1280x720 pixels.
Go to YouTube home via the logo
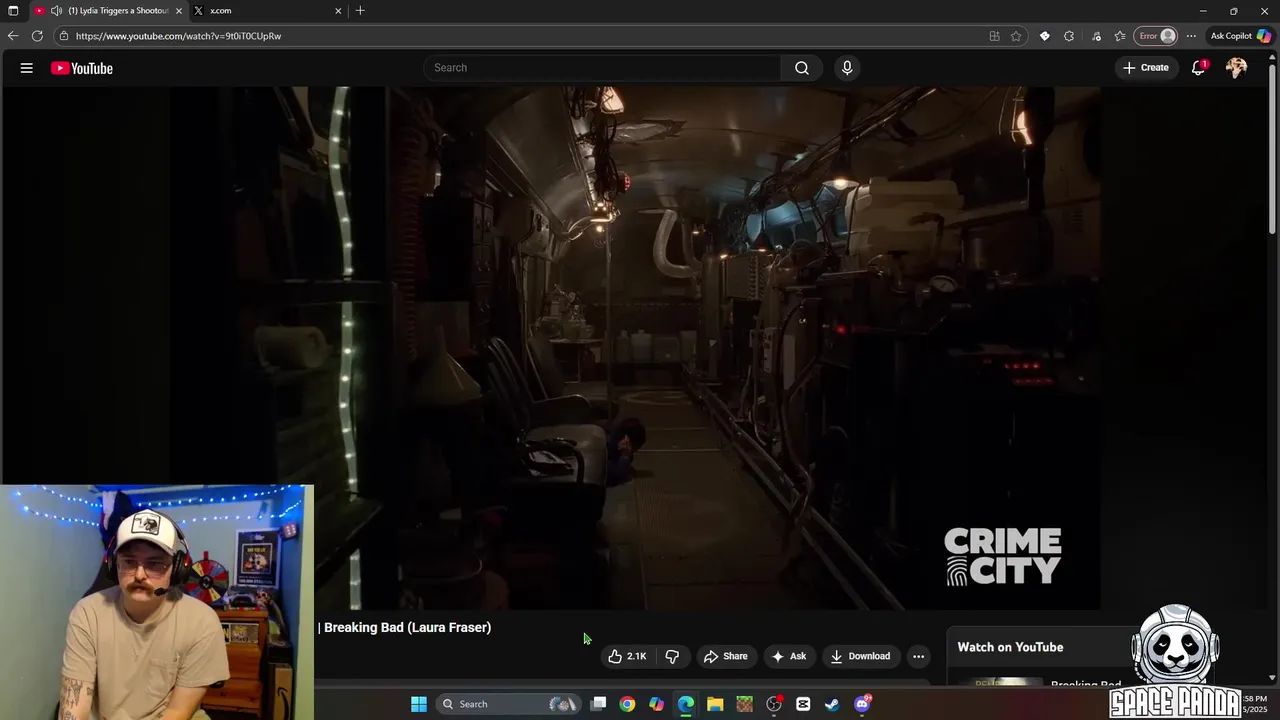[82, 68]
